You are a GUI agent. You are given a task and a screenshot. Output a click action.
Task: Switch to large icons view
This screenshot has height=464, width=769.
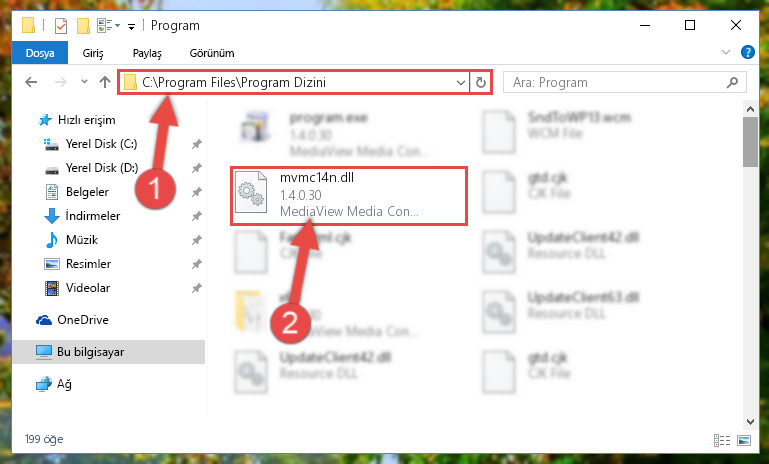point(743,440)
